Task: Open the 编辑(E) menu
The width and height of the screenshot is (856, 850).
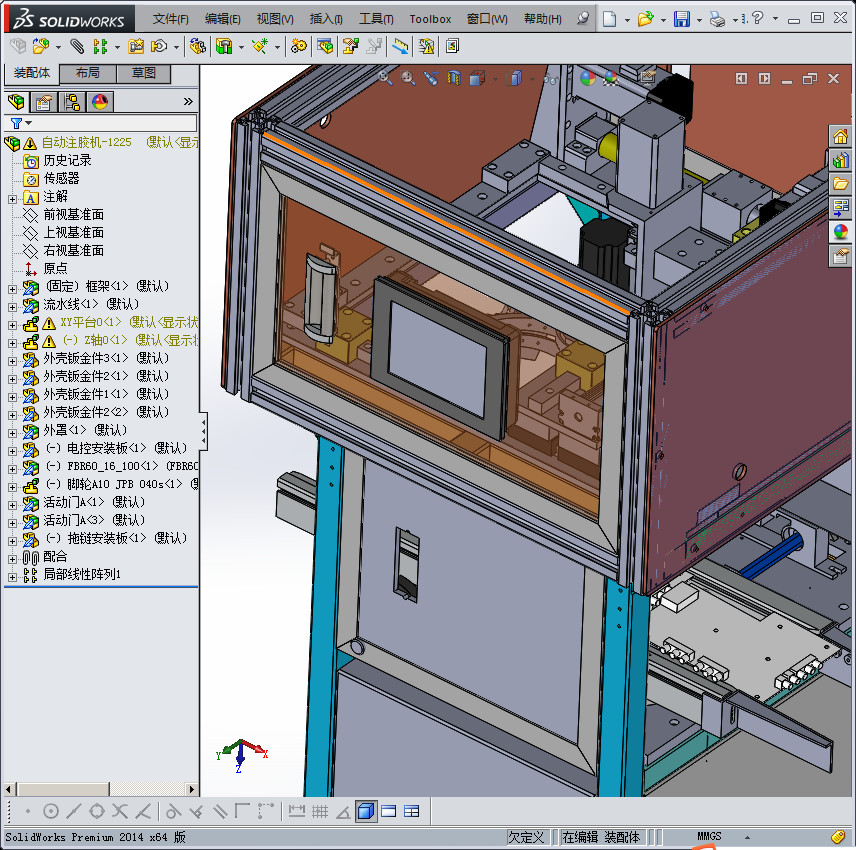Action: pyautogui.click(x=222, y=19)
